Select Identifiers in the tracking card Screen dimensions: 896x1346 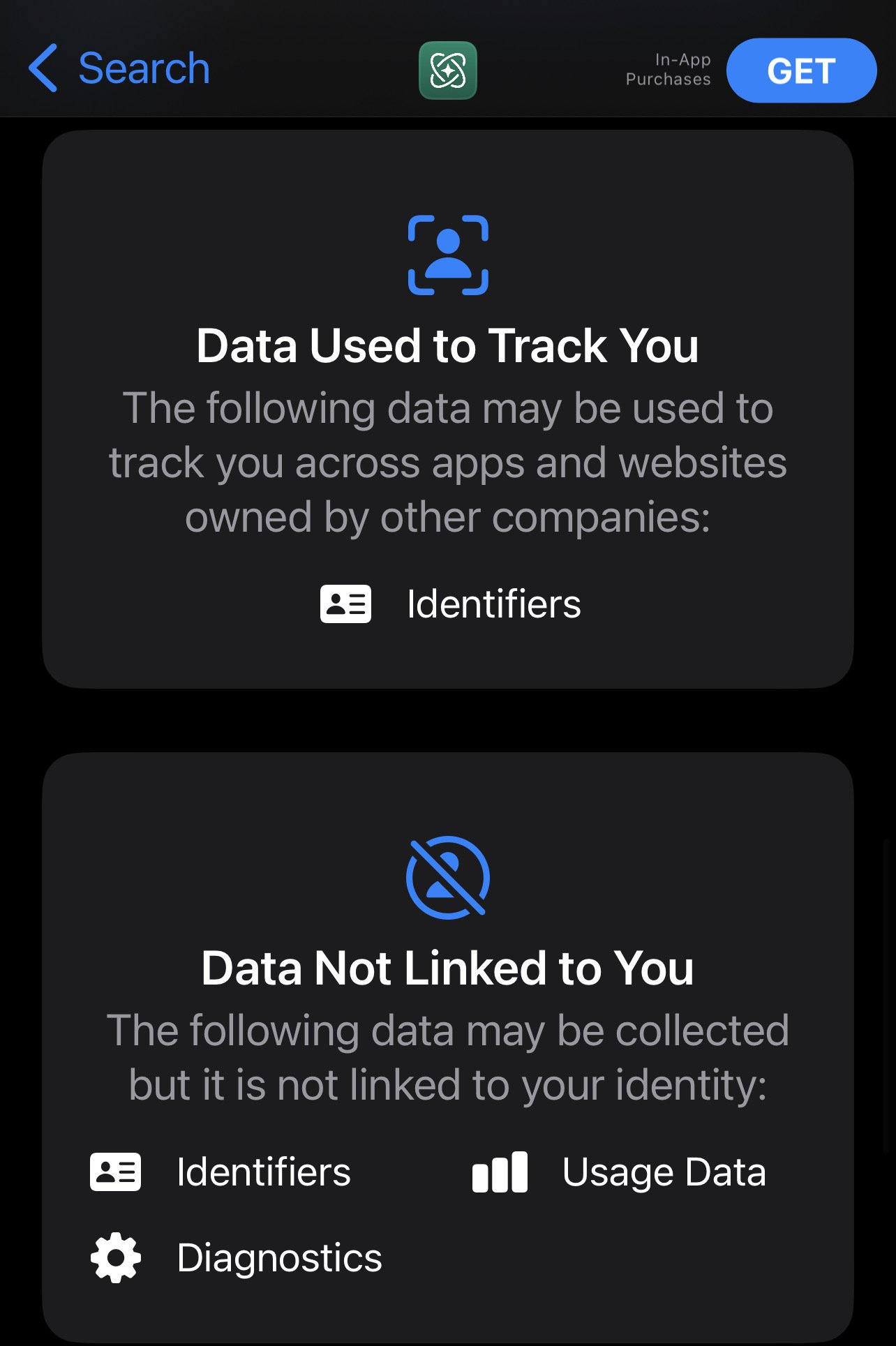click(494, 604)
